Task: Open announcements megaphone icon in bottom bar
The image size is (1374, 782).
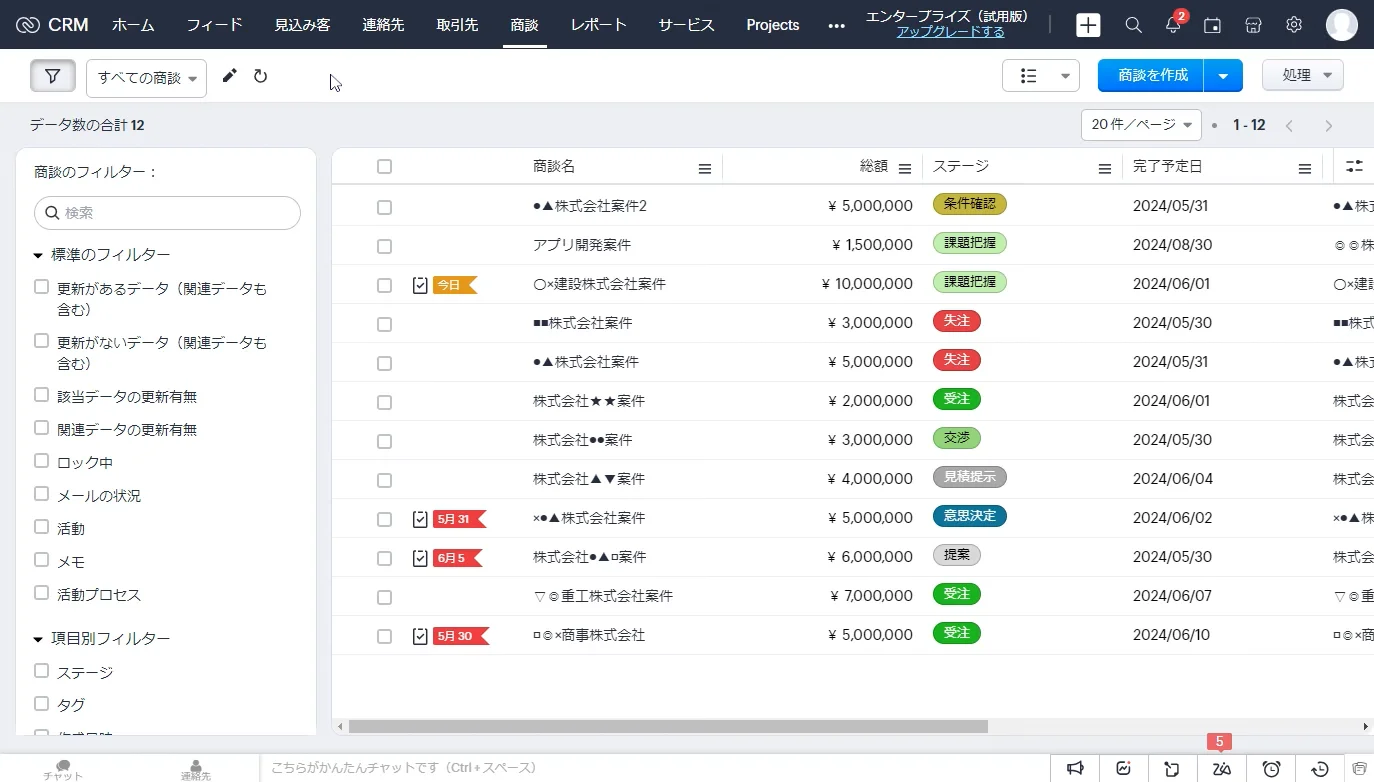Action: coord(1075,768)
